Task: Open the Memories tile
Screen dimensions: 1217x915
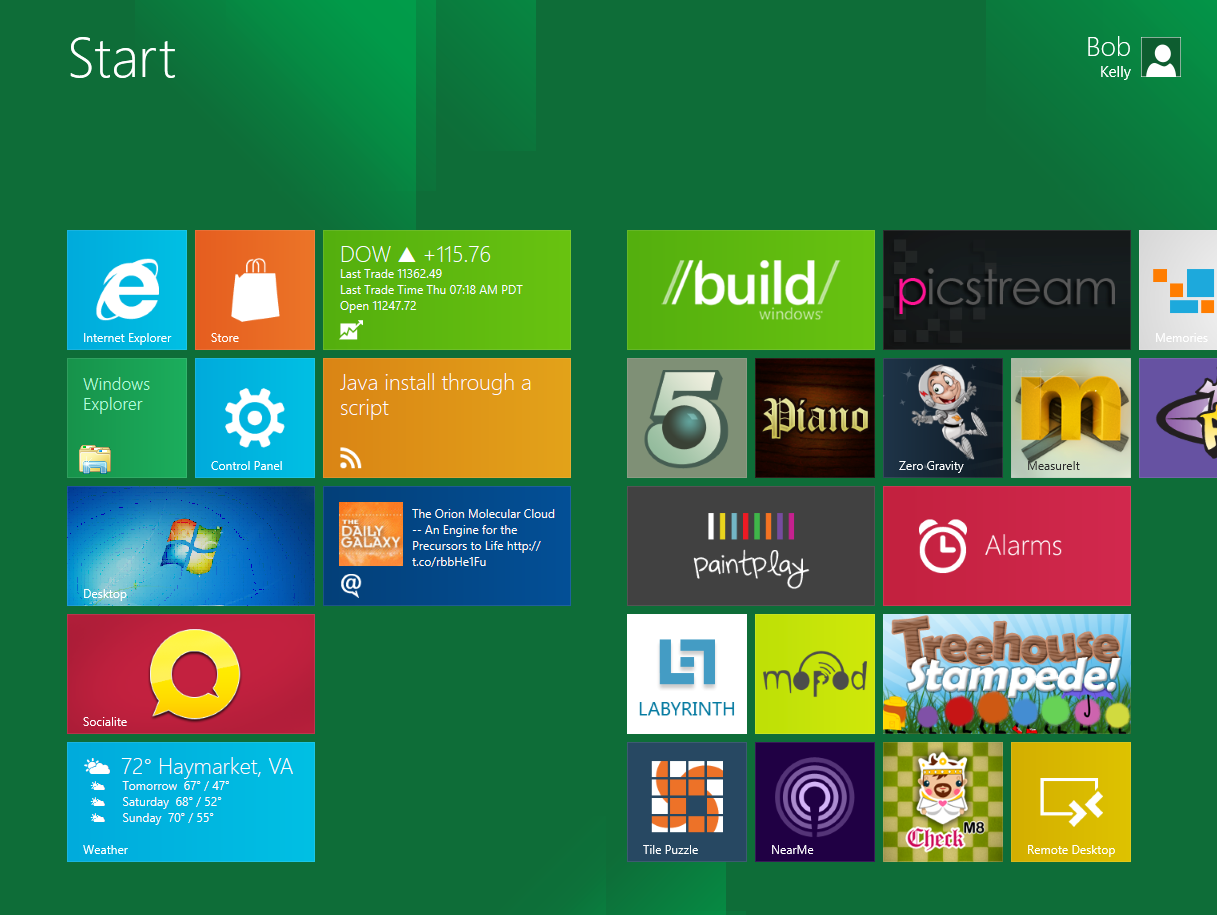Action: [x=1178, y=290]
